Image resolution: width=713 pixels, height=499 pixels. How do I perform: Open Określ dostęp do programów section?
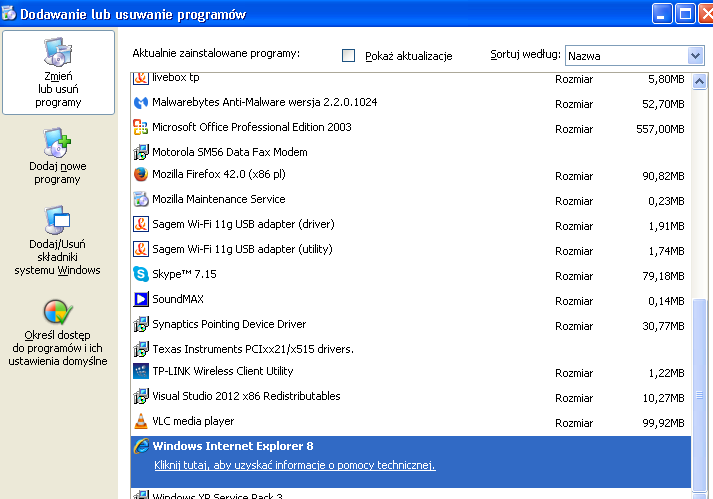(x=58, y=333)
